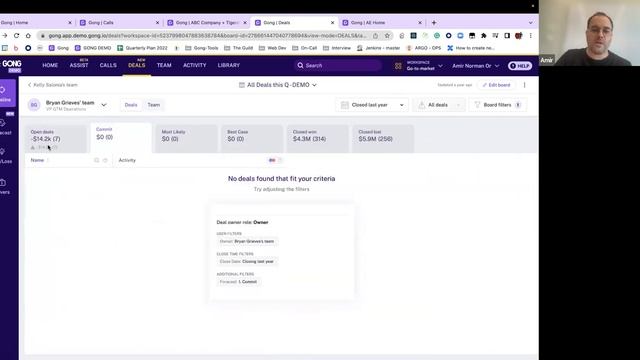Expand the Bryan Grieves' team selector
This screenshot has width=640, height=360.
click(x=104, y=105)
